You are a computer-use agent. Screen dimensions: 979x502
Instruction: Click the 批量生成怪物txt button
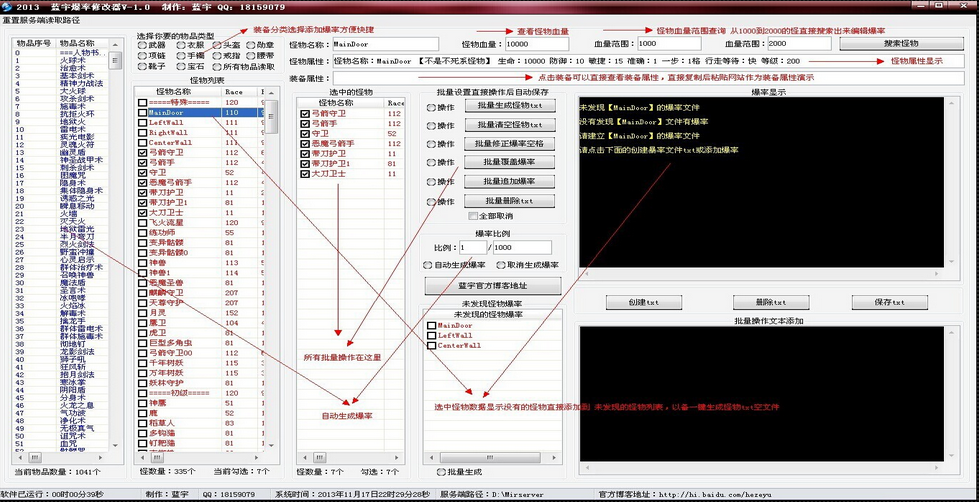pyautogui.click(x=509, y=106)
